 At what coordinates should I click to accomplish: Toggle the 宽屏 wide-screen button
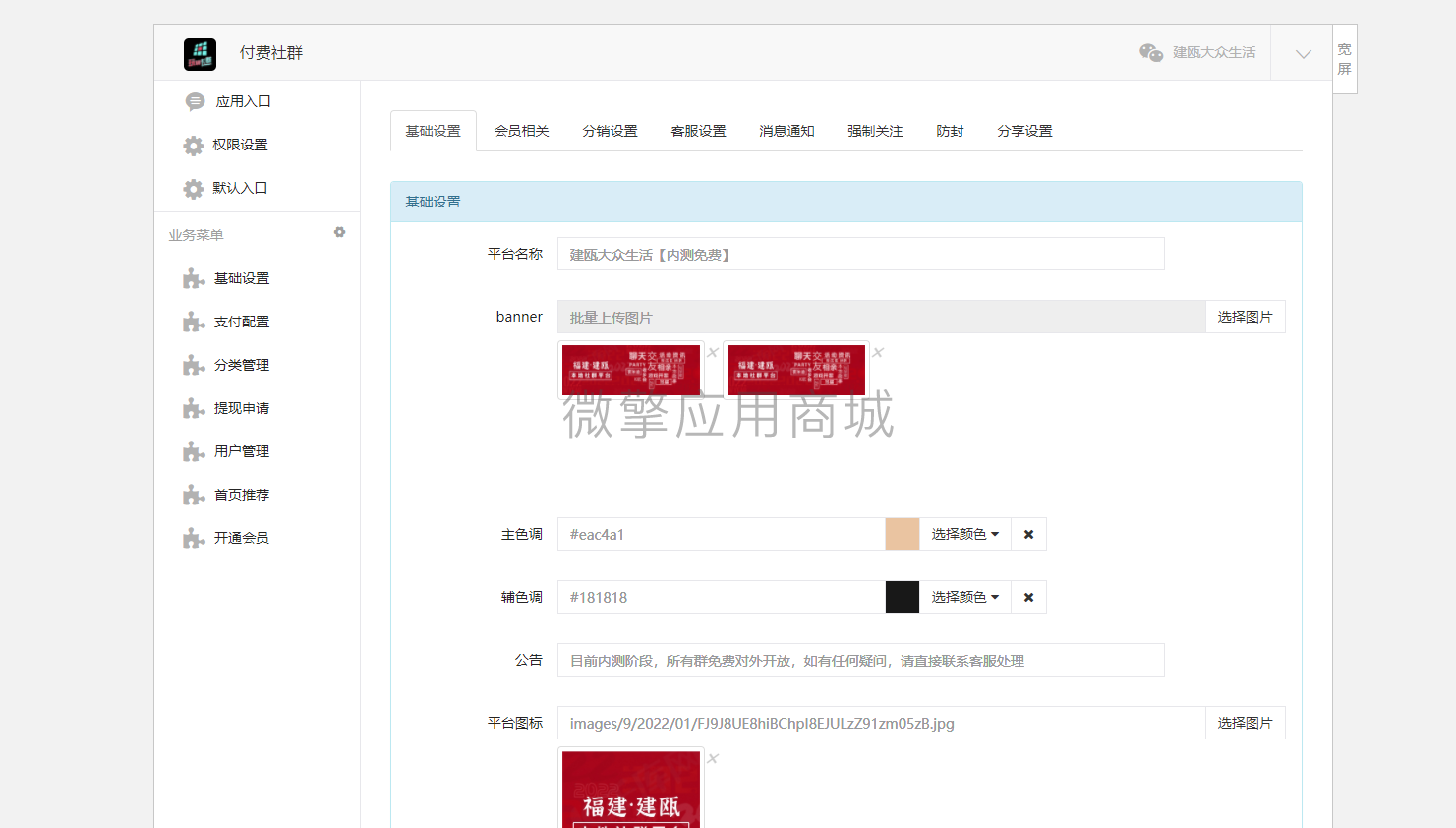click(1344, 59)
